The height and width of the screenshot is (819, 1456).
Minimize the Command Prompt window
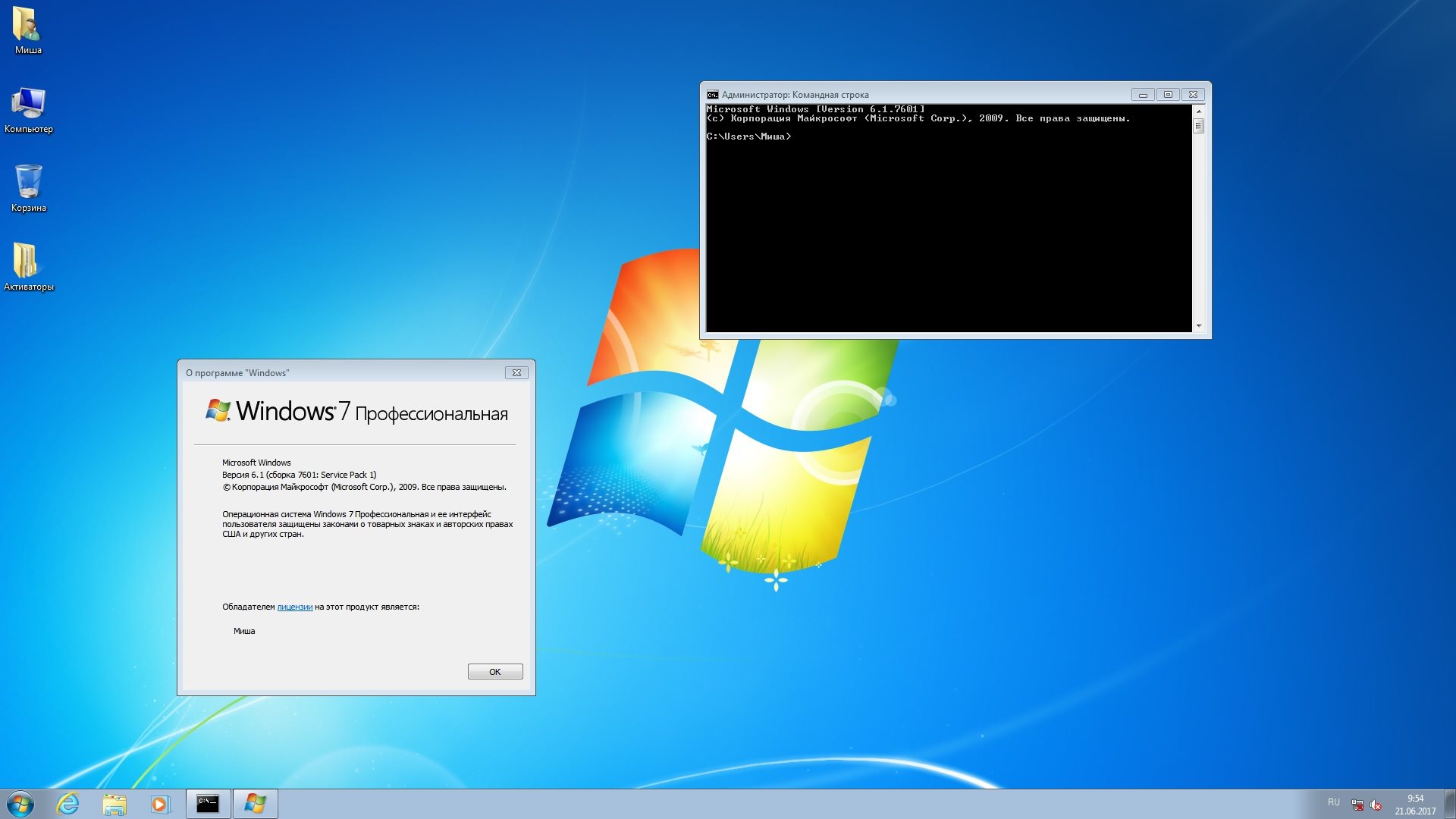coord(1143,95)
